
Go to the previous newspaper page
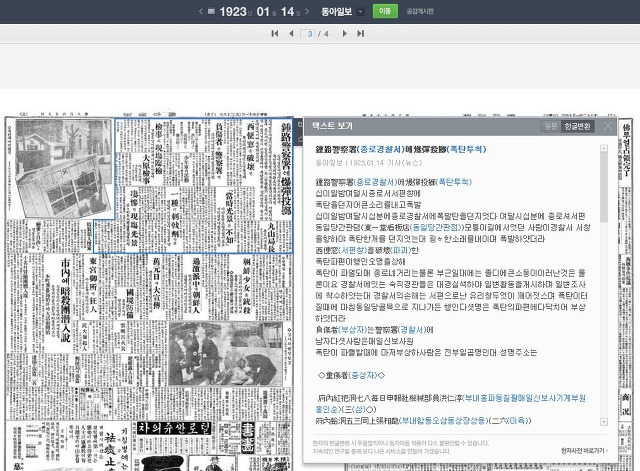291,33
